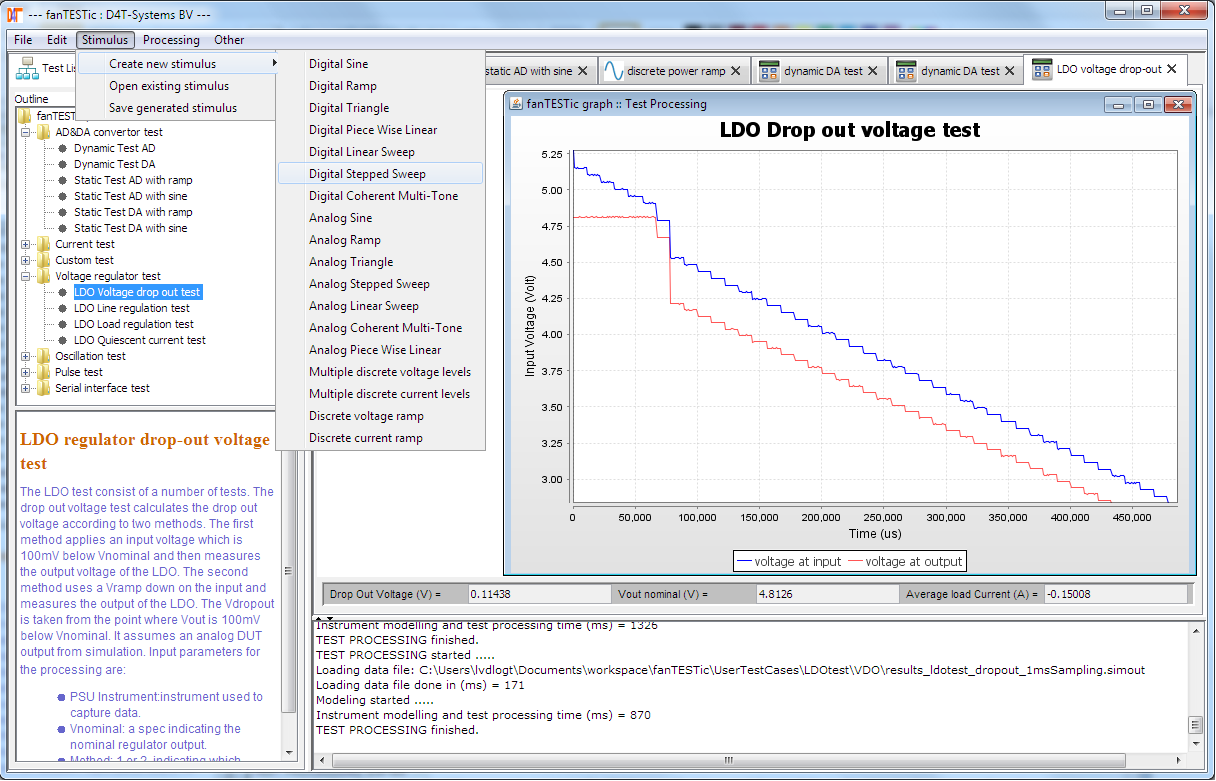Open the File menu
The width and height of the screenshot is (1216, 781).
click(22, 40)
